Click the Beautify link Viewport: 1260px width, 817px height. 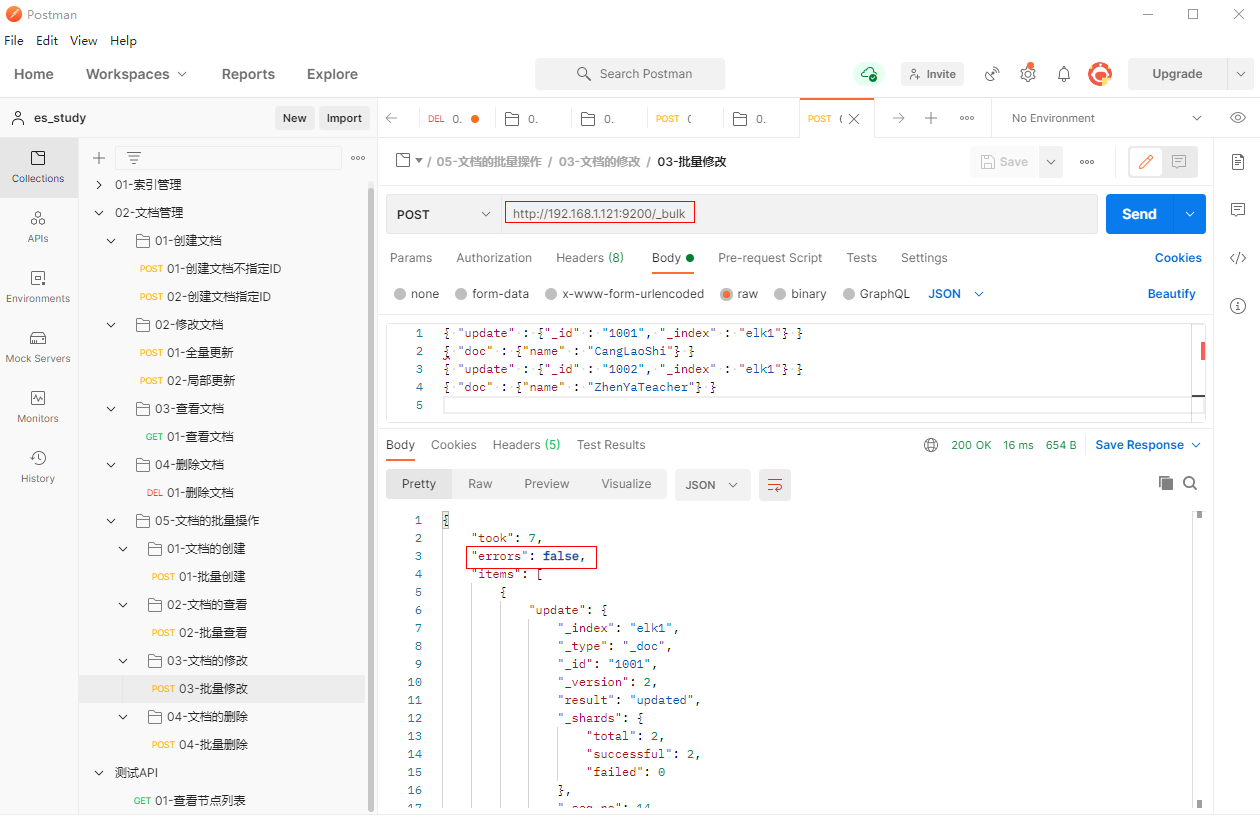point(1171,294)
